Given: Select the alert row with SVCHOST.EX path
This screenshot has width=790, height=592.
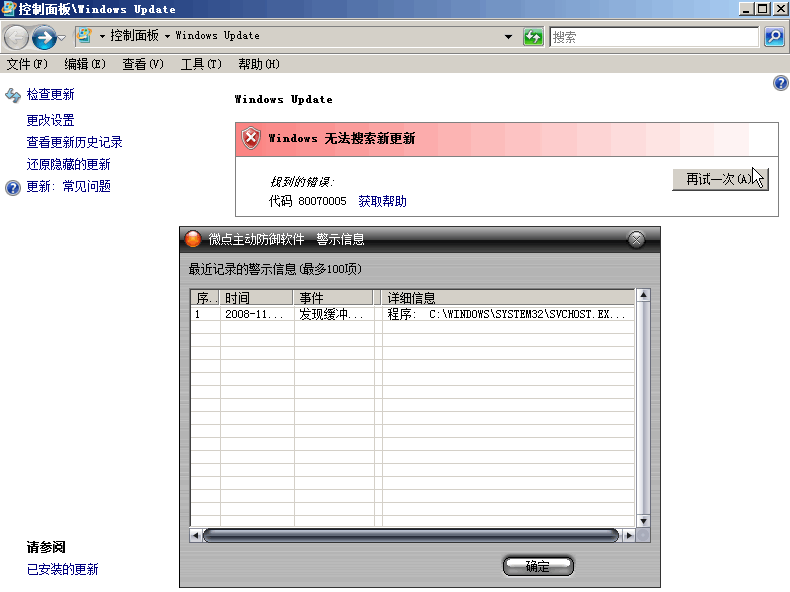Looking at the screenshot, I should tap(413, 314).
